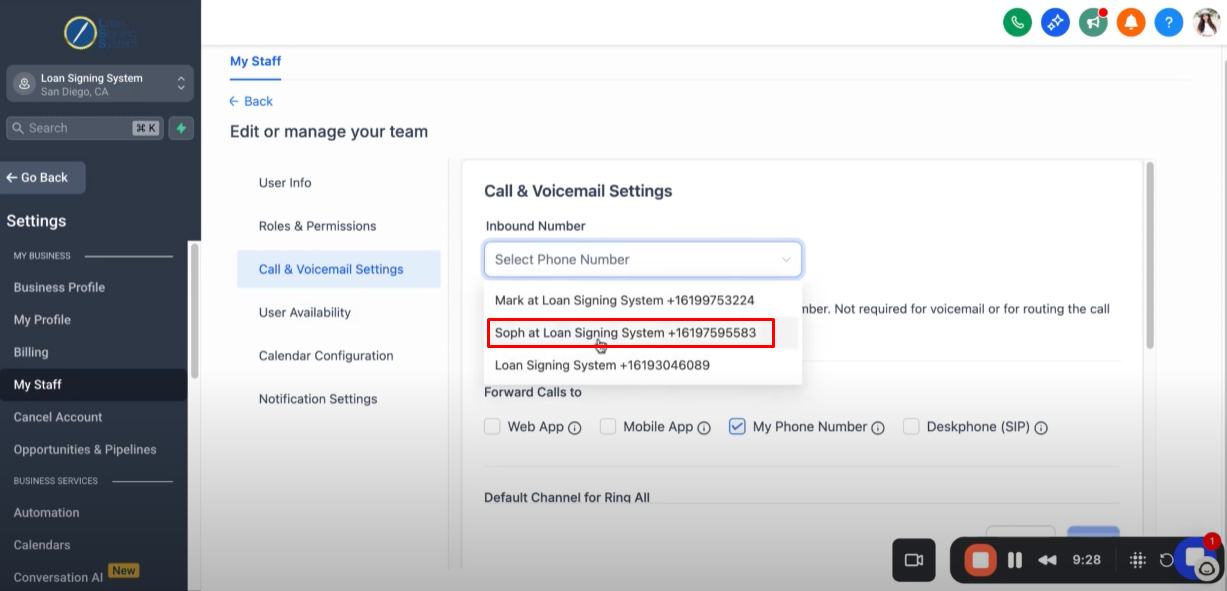Open Conversation AI in sidebar

(58, 577)
